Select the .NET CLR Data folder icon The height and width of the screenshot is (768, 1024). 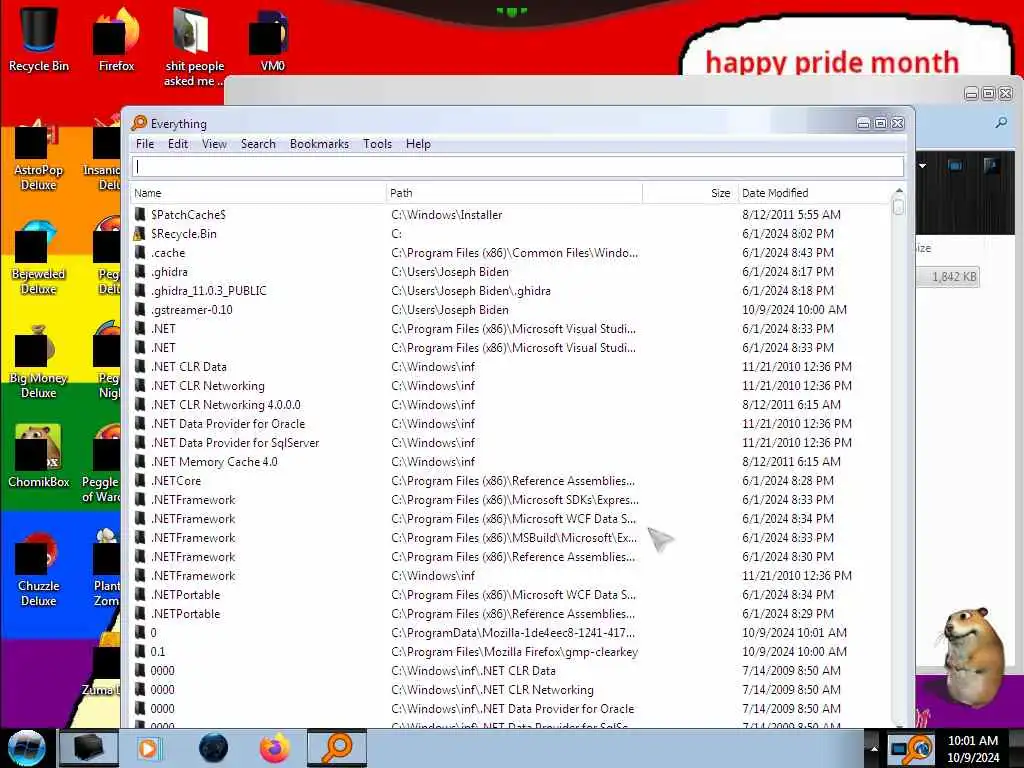pyautogui.click(x=140, y=366)
